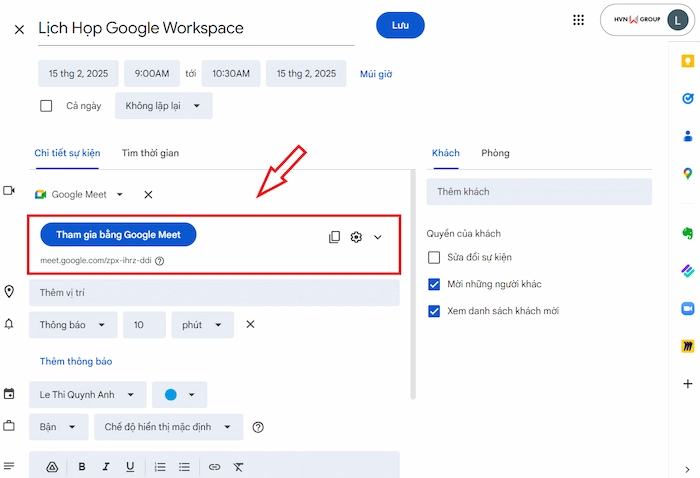This screenshot has height=478, width=700.
Task: Click 'Tham gia bằng Google Meet' button
Action: coord(118,234)
